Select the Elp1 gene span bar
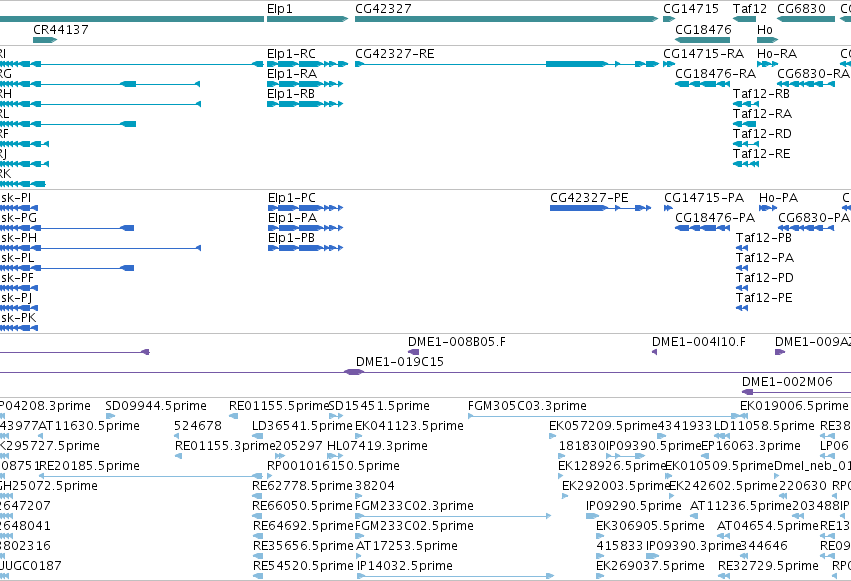Viewport: 851px width, 581px height. click(307, 19)
